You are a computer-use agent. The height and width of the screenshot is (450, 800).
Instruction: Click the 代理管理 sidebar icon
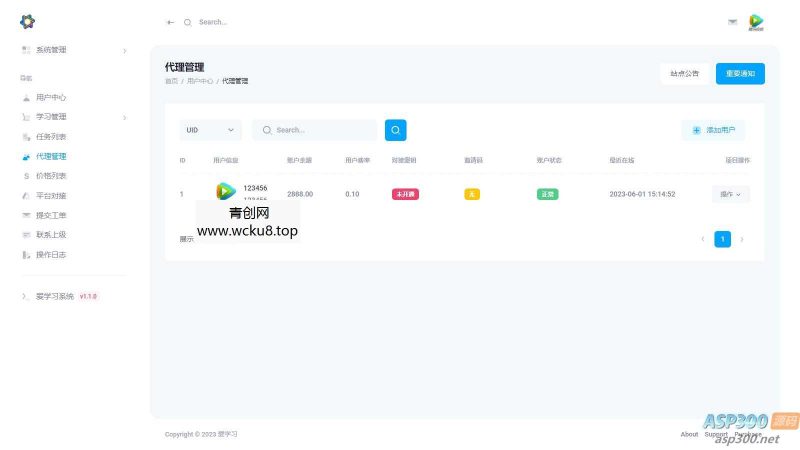tap(26, 157)
